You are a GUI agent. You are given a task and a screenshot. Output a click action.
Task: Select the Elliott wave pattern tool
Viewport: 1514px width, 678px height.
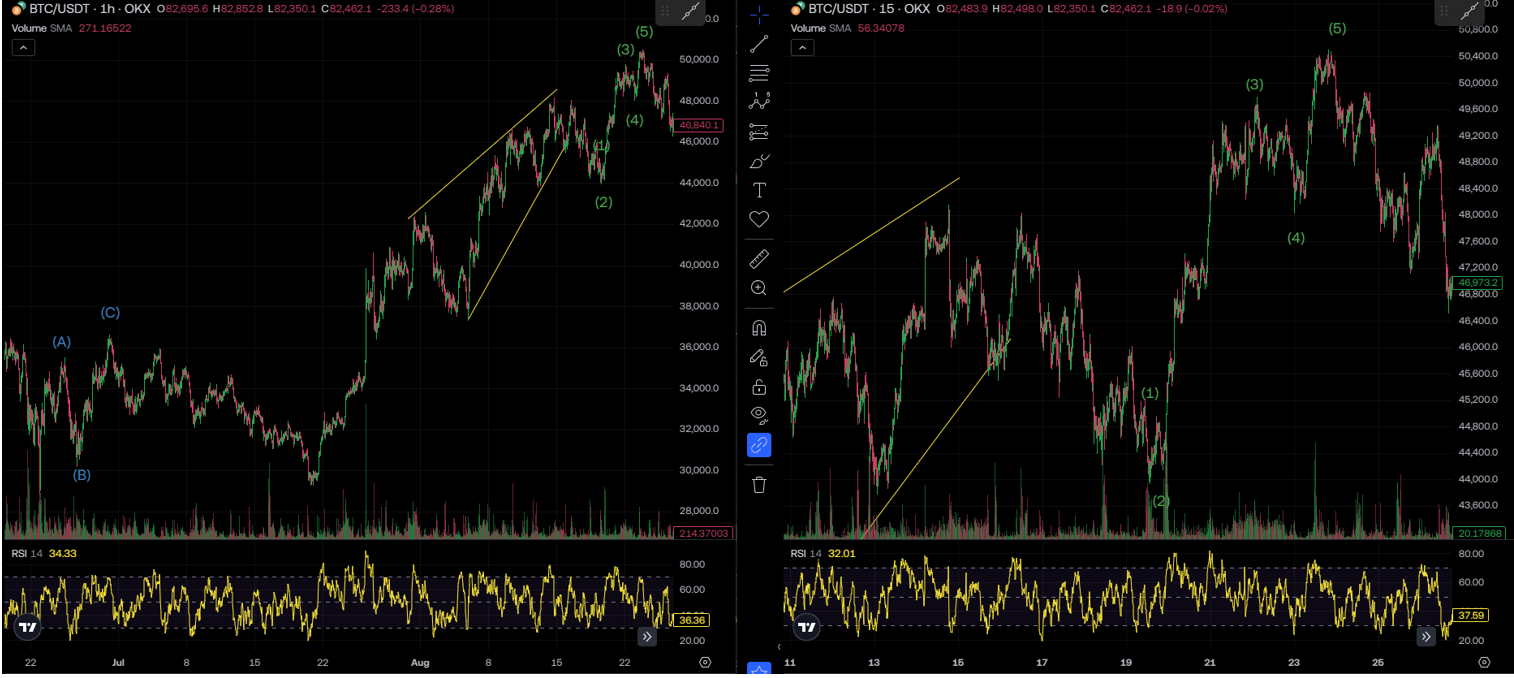coord(759,101)
